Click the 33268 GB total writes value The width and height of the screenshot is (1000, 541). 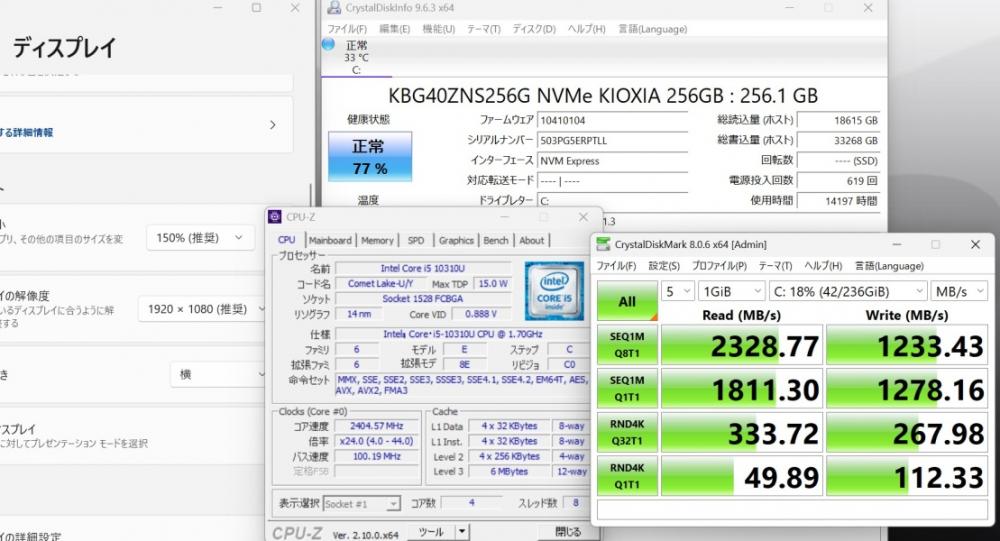click(839, 140)
